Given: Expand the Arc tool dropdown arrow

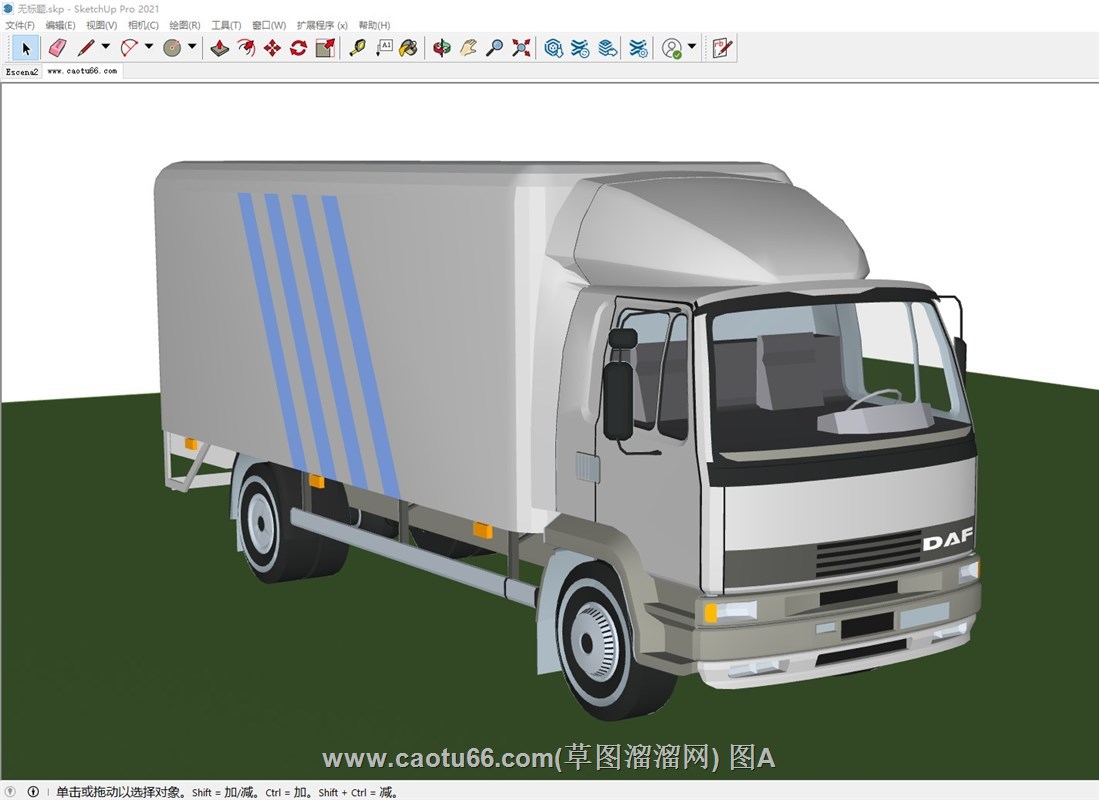Looking at the screenshot, I should point(149,47).
